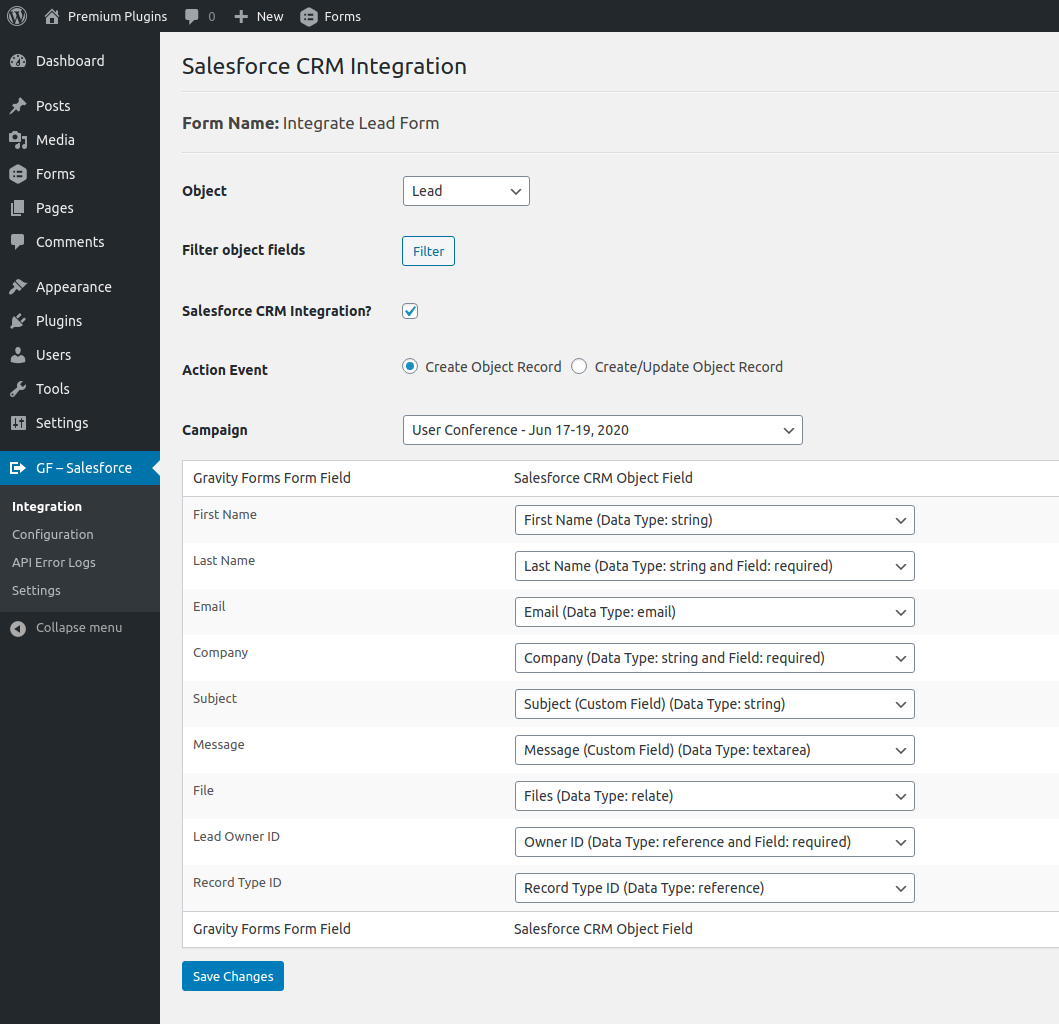Click the Save Changes button

[x=233, y=976]
